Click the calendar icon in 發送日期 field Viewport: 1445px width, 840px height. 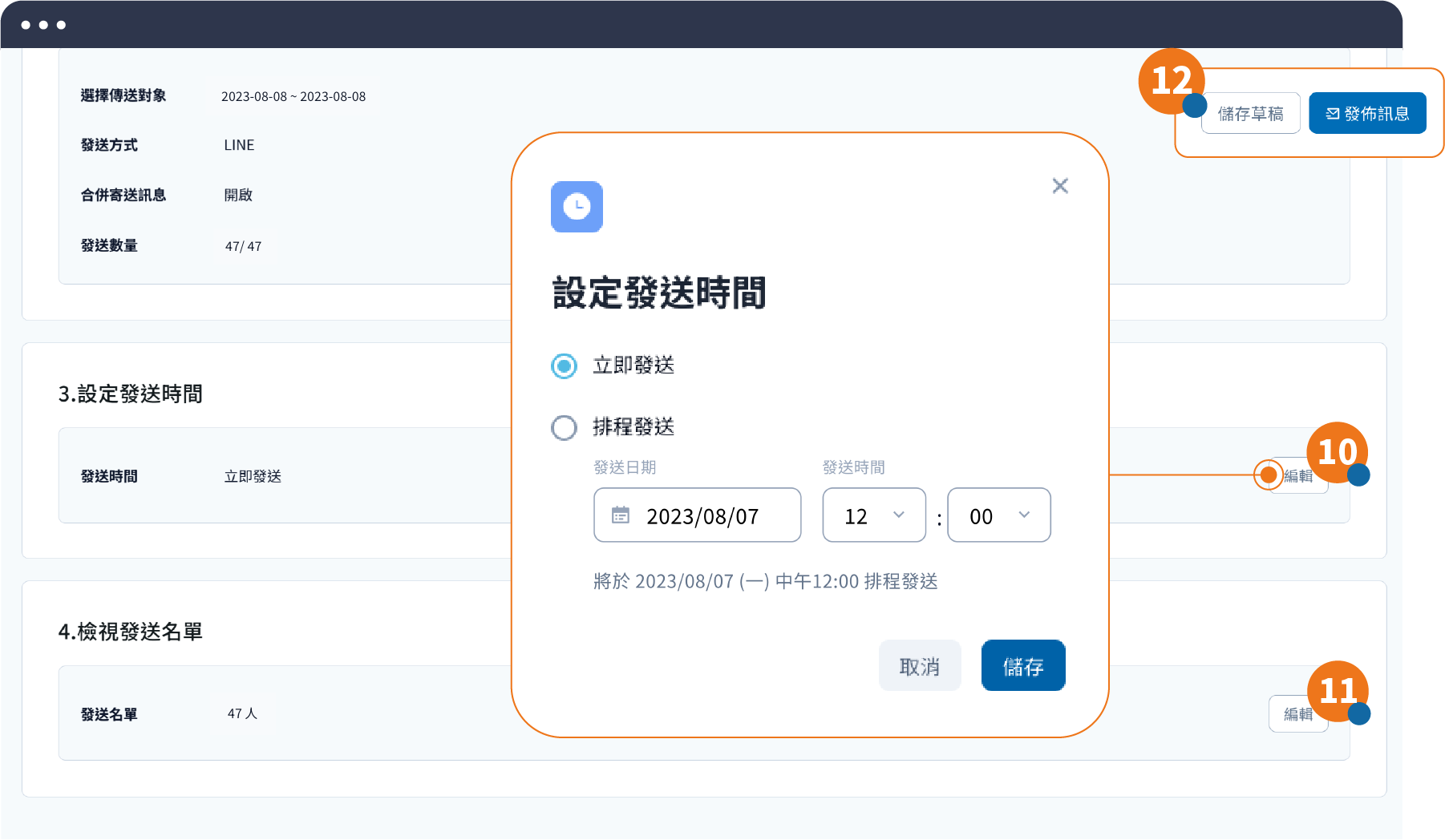coord(621,515)
